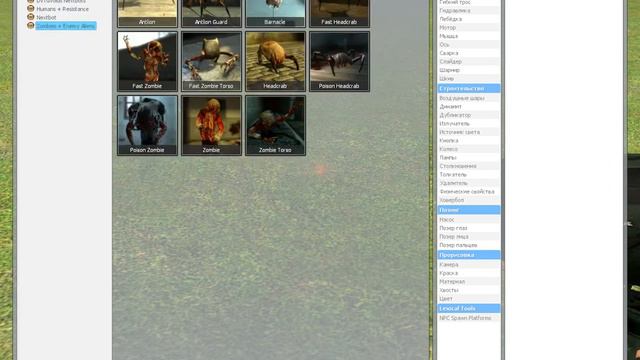Image resolution: width=640 pixels, height=360 pixels.
Task: Click the icon beside Nextbot category
Action: [x=31, y=17]
